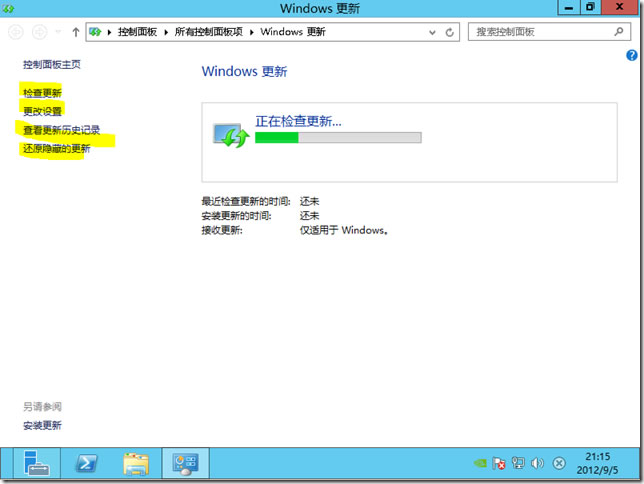Viewport: 644px width, 484px height.
Task: Expand the 控制面板 breadcrumb arrow
Action: coord(165,32)
